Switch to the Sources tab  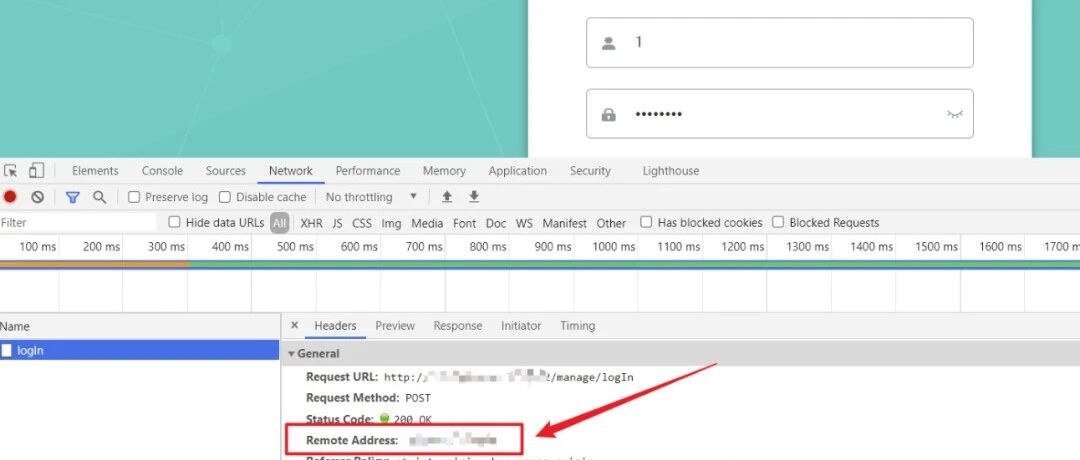tap(225, 171)
